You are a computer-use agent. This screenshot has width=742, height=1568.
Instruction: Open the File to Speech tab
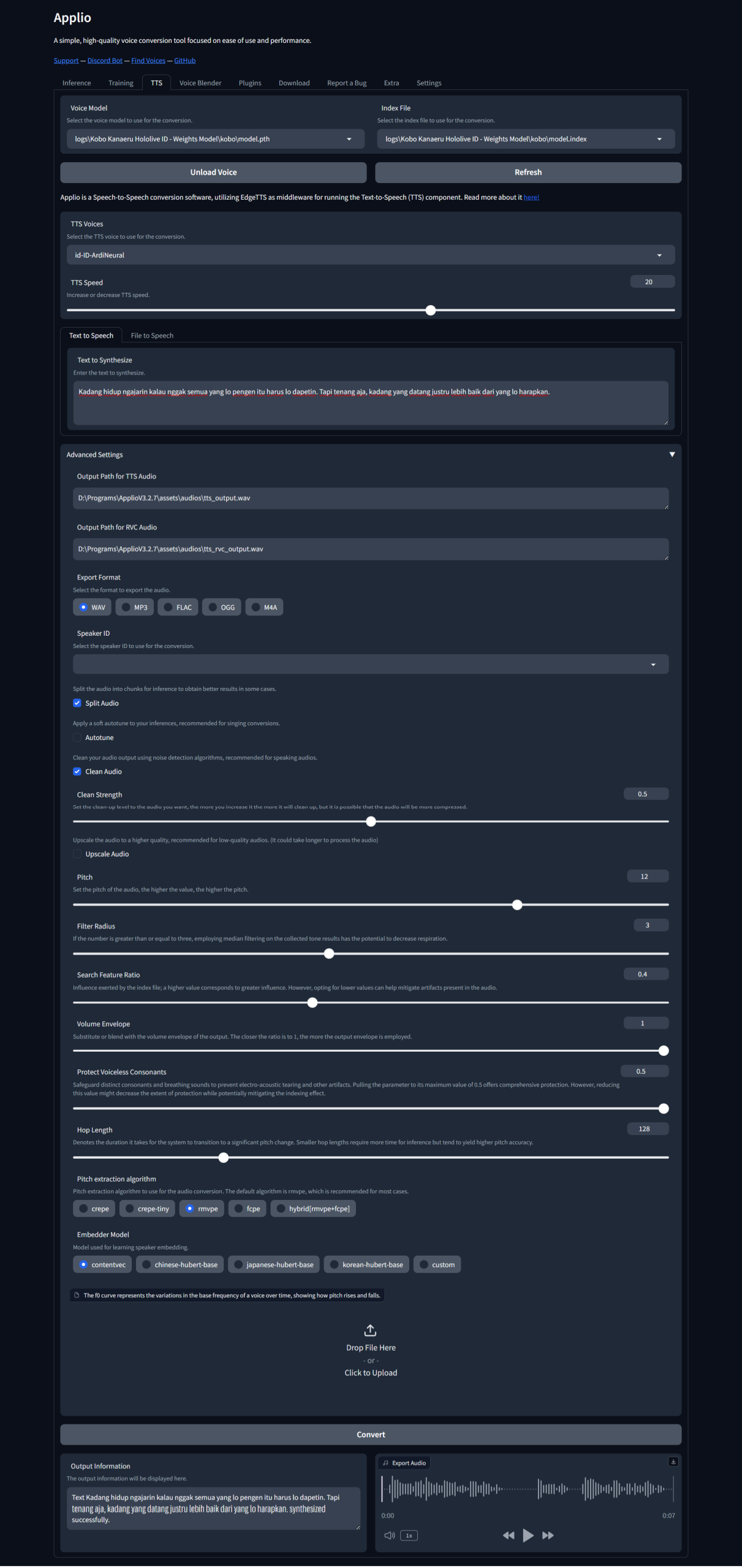[x=152, y=335]
